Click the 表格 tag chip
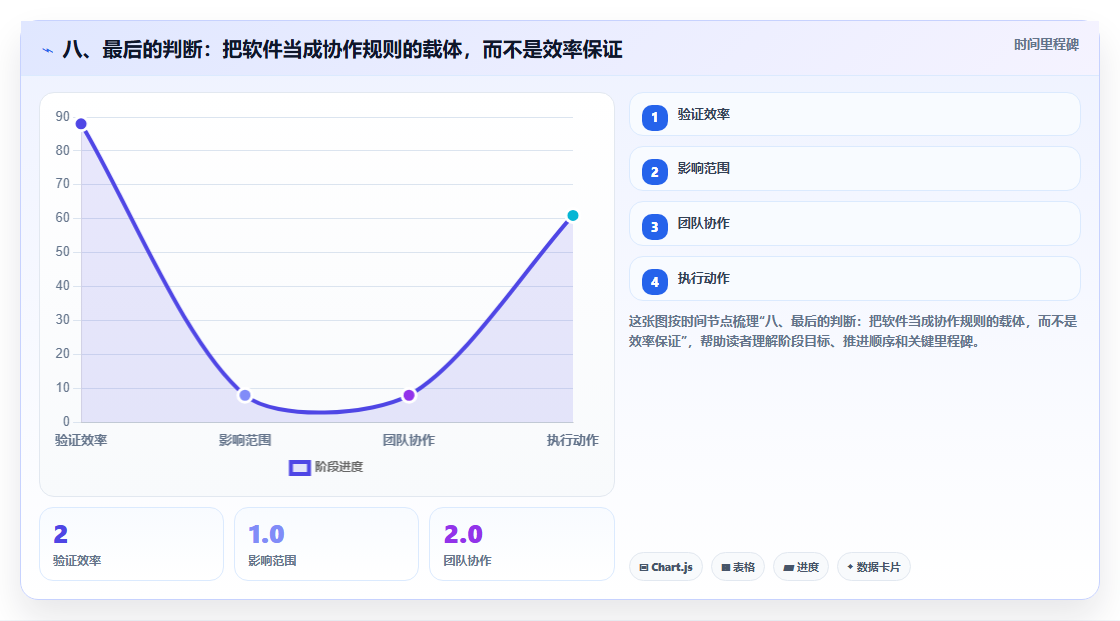 (x=738, y=567)
